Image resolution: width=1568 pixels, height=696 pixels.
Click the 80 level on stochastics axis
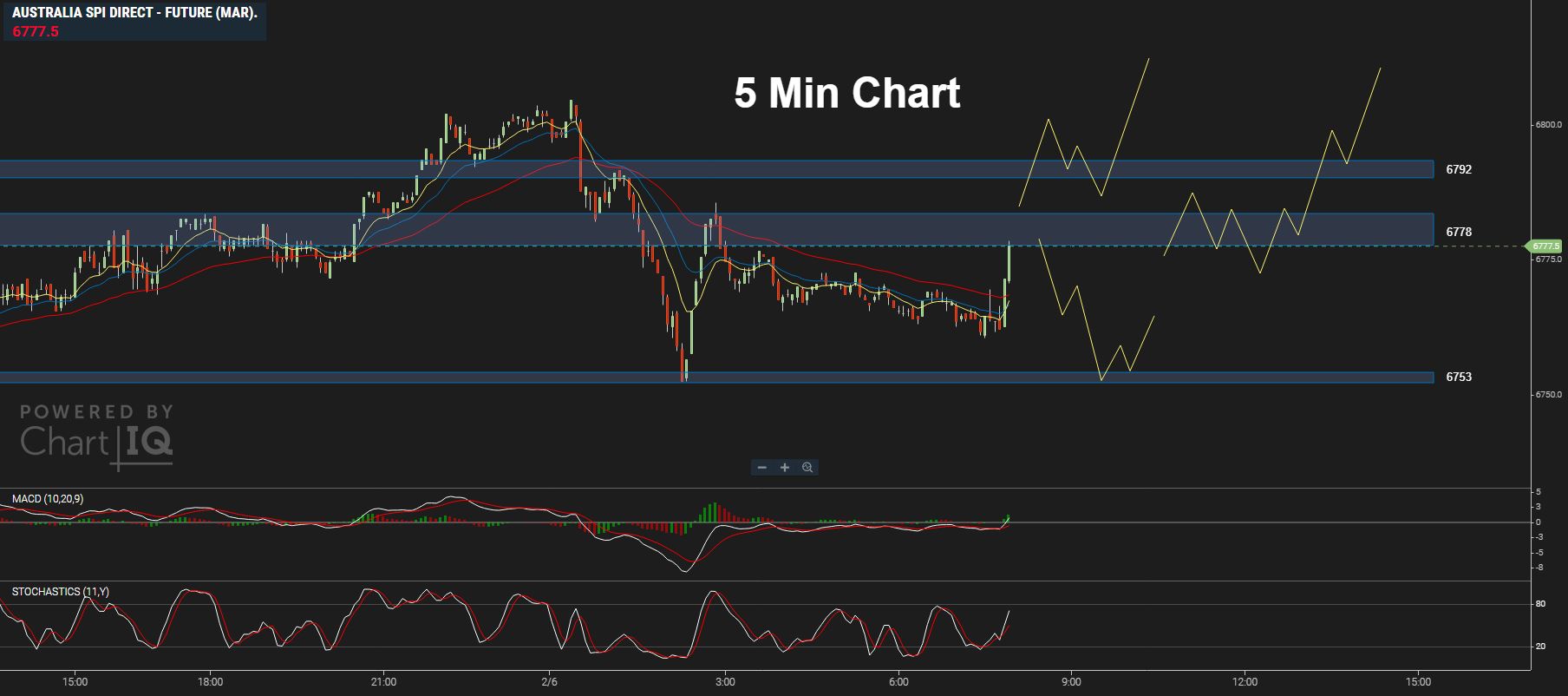point(1540,604)
